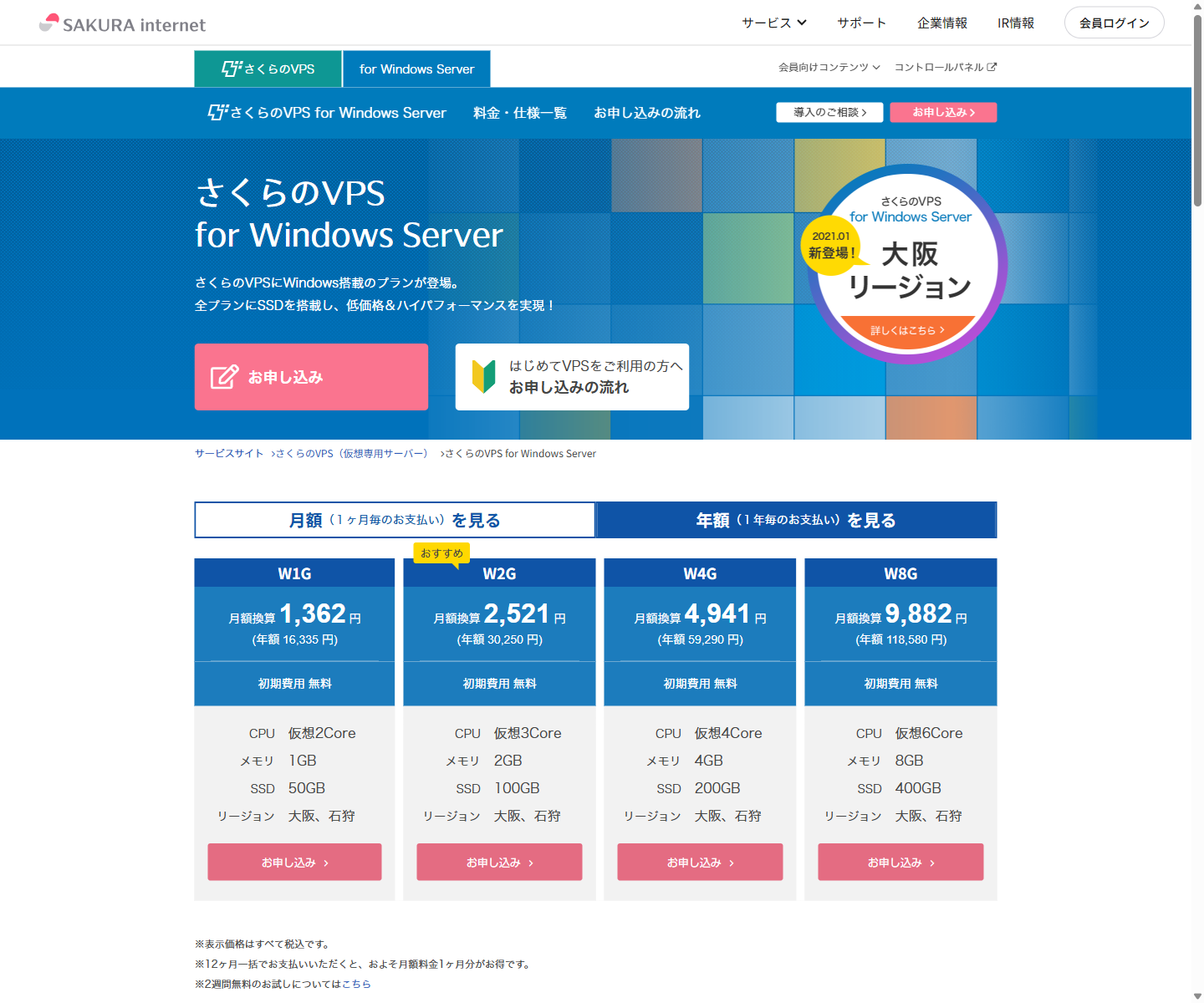Click (年額 118,580 円) under W8G
1204x1003 pixels.
pos(900,639)
